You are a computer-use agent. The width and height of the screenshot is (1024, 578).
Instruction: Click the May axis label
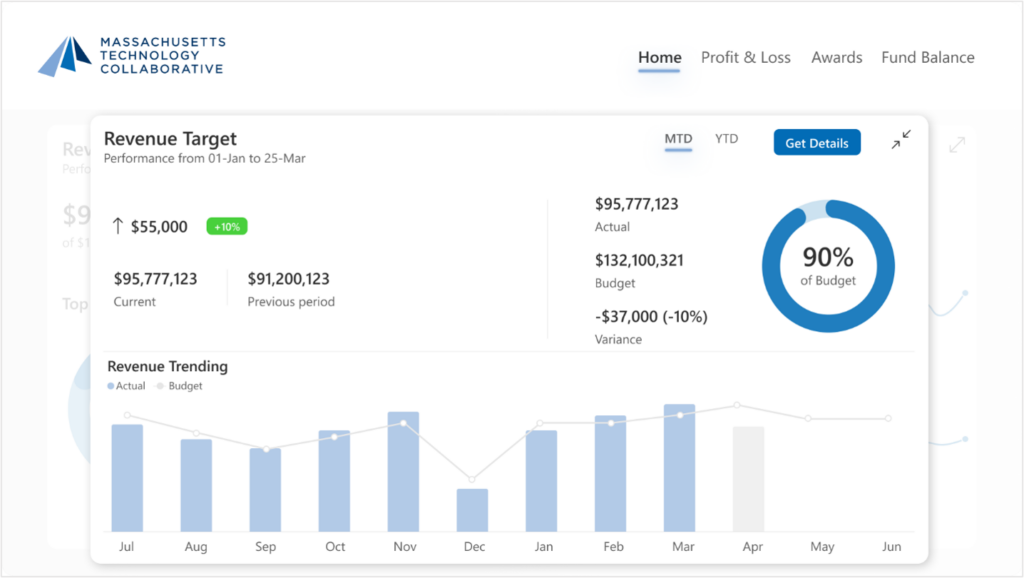click(x=822, y=547)
